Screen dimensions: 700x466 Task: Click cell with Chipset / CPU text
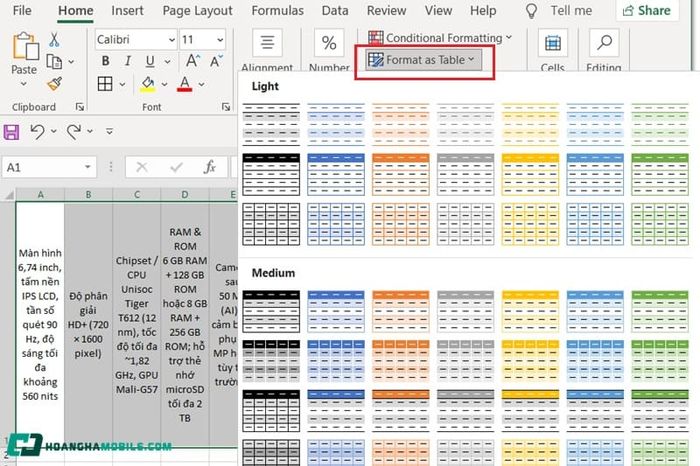point(137,325)
